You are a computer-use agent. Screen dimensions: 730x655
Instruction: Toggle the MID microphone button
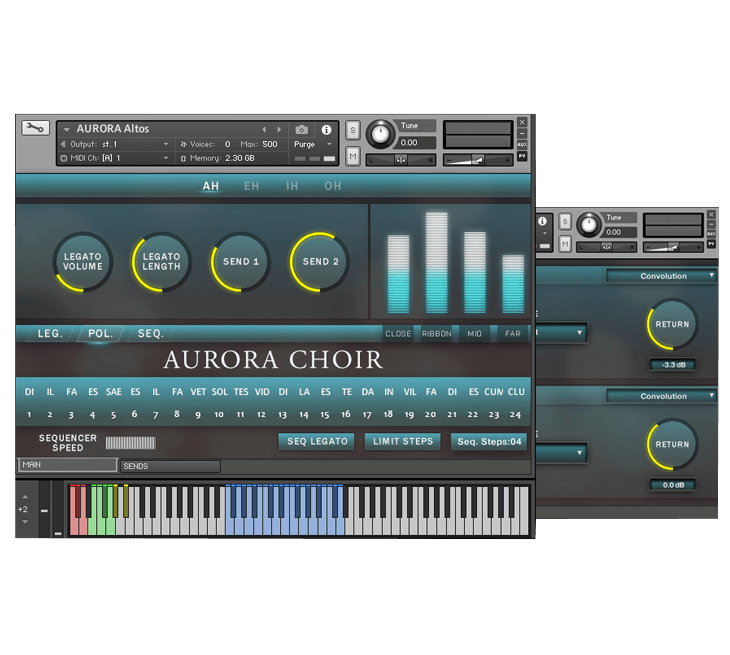coord(474,334)
